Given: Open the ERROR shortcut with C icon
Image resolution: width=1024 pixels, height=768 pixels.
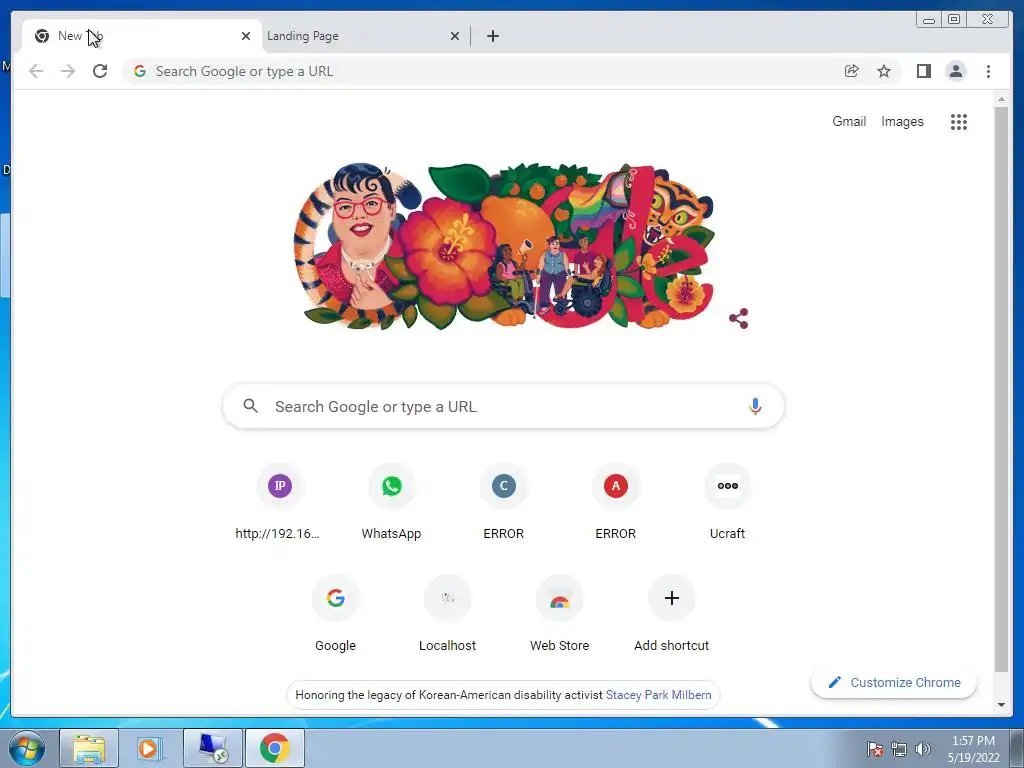Looking at the screenshot, I should click(x=504, y=502).
